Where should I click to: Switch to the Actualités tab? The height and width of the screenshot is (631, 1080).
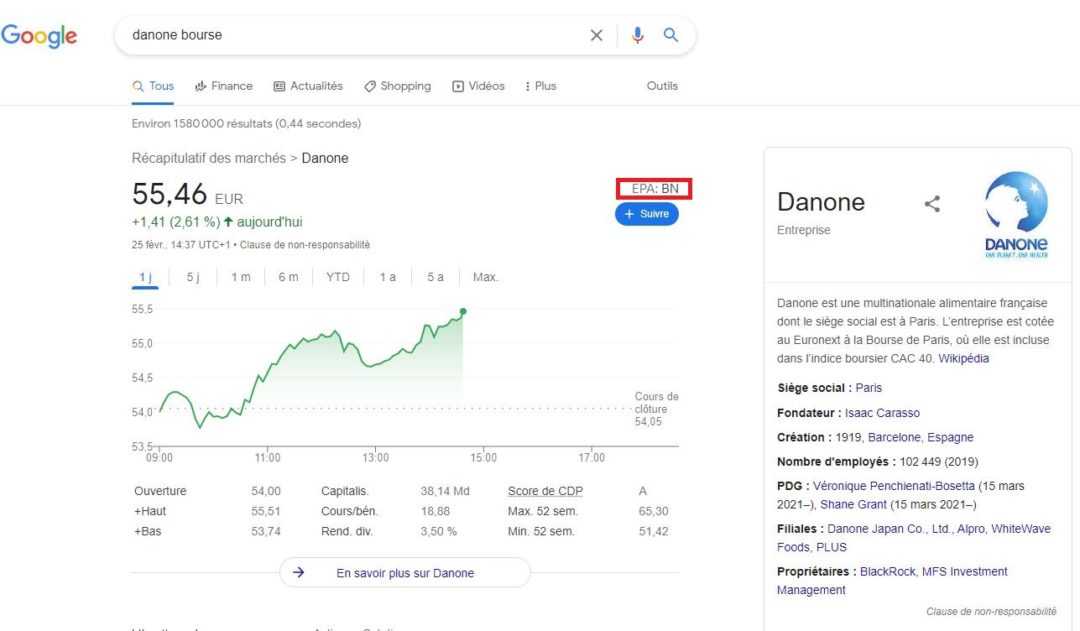point(315,86)
